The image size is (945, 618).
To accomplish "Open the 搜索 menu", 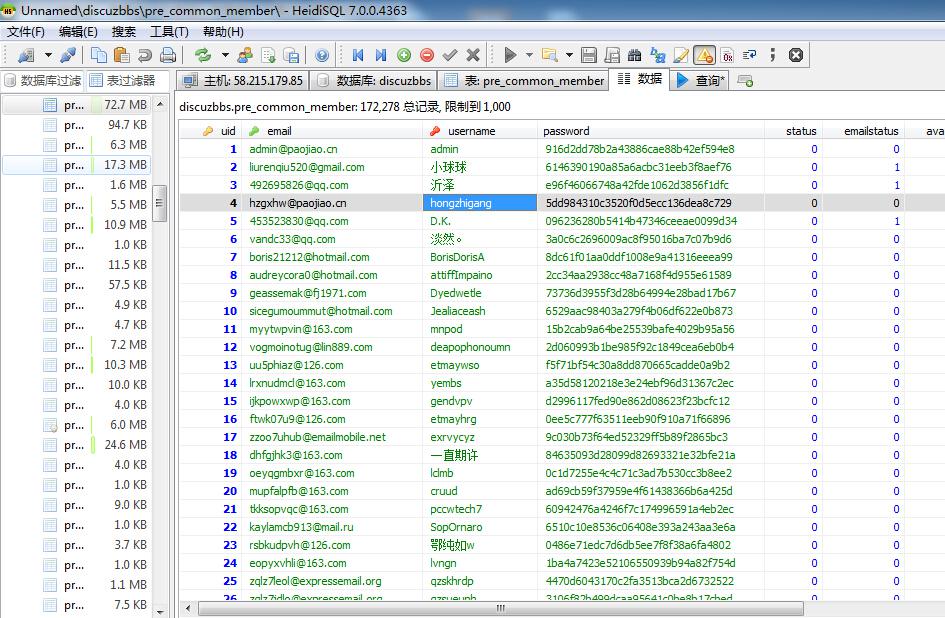I will click(124, 32).
